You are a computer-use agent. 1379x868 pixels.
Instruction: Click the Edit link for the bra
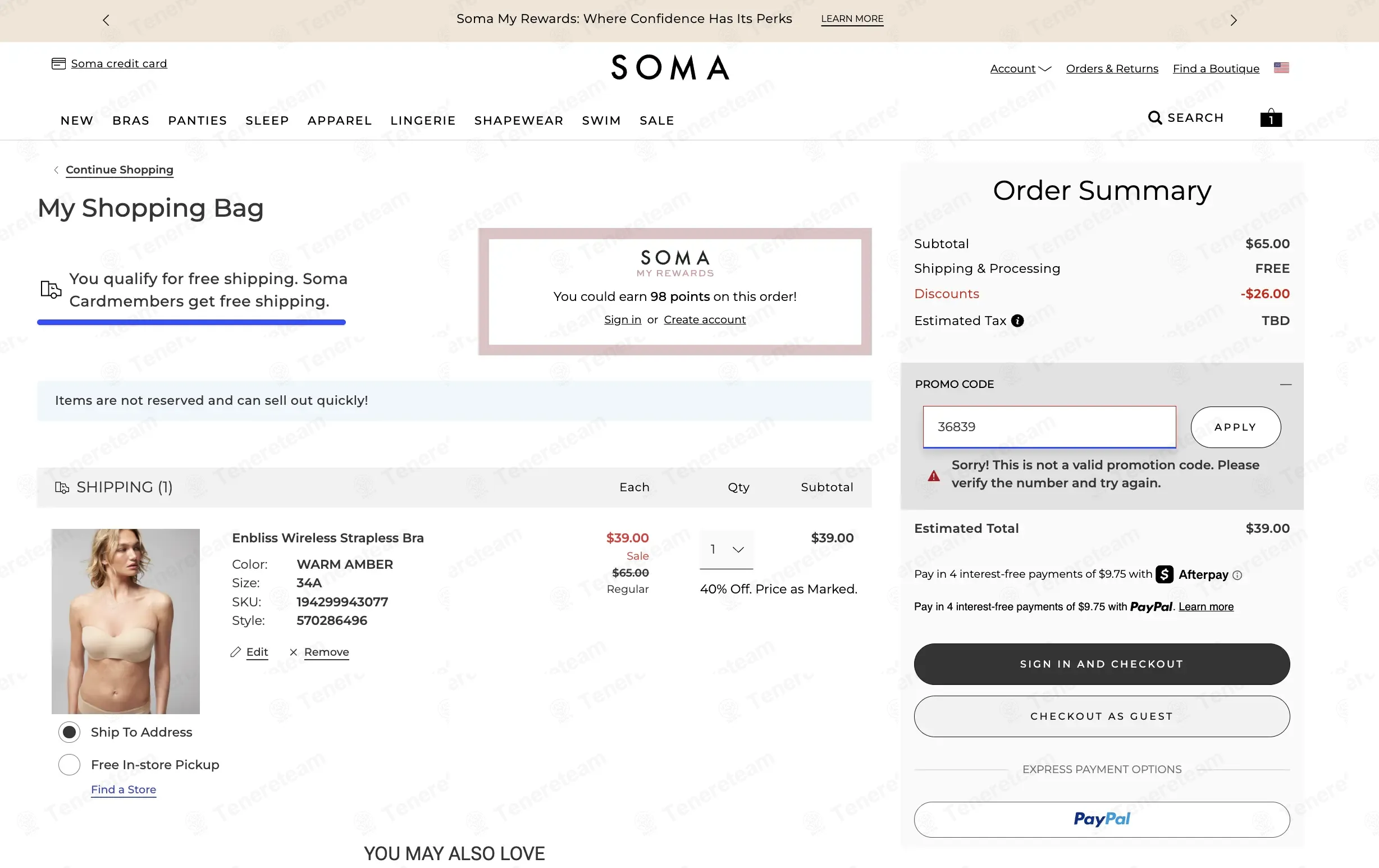click(x=257, y=652)
